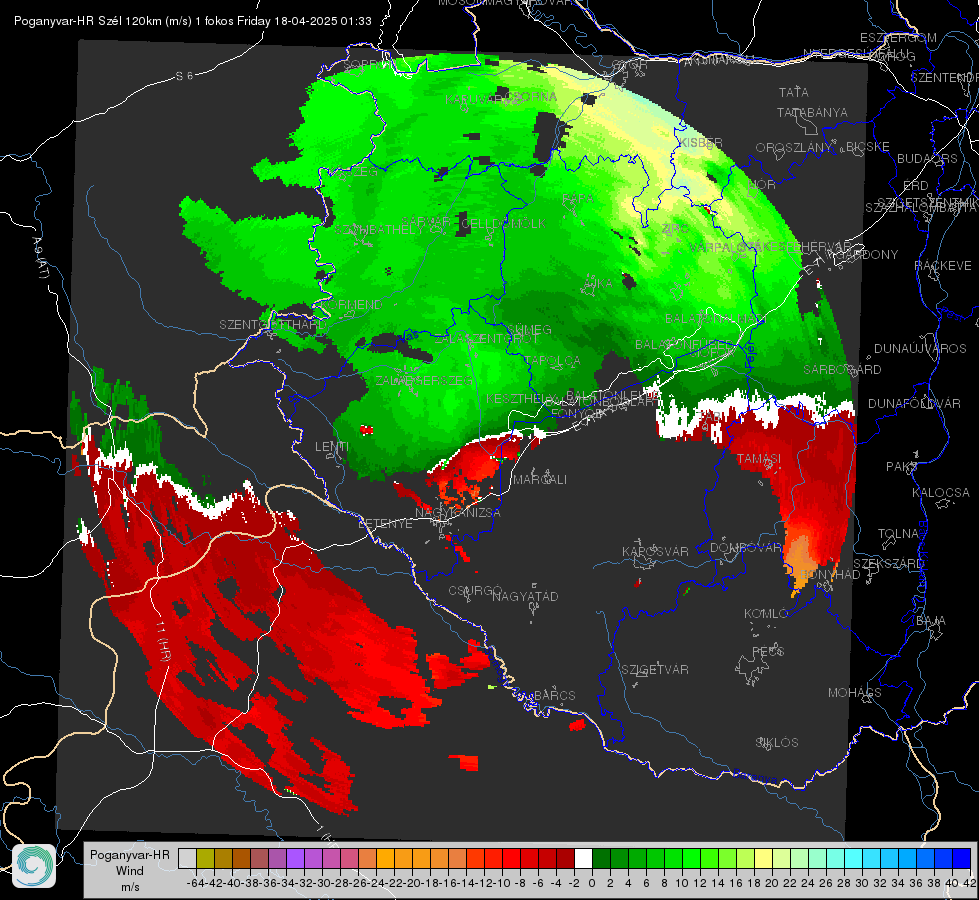
Task: Click the SIKLOS town label
Action: (x=777, y=743)
